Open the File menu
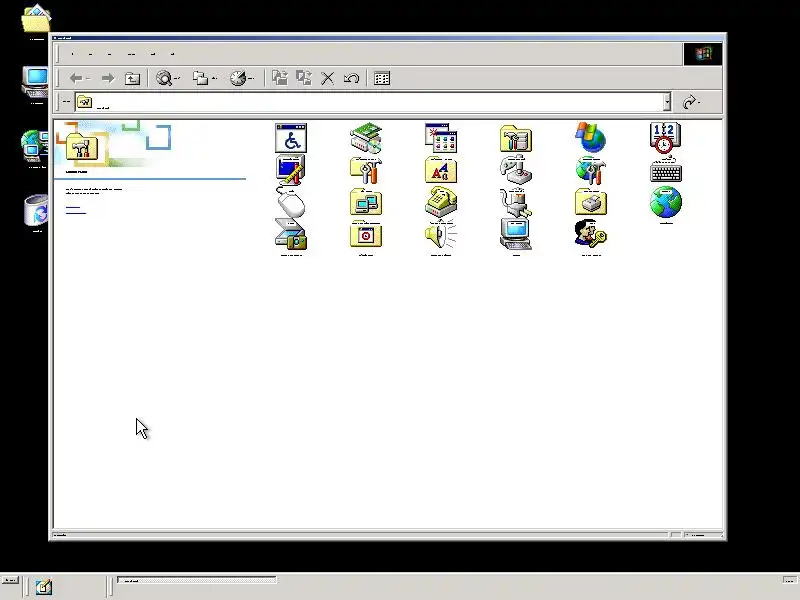The width and height of the screenshot is (800, 600). (x=72, y=54)
